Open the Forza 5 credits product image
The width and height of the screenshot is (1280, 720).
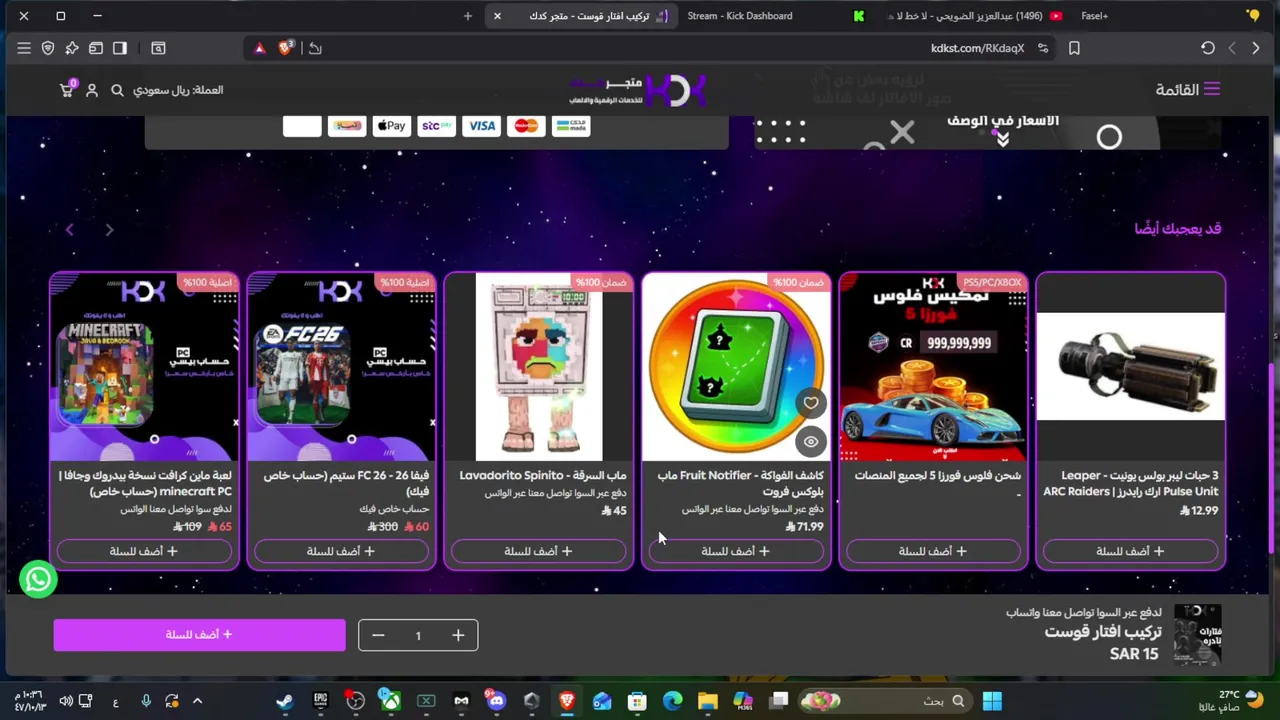(933, 367)
